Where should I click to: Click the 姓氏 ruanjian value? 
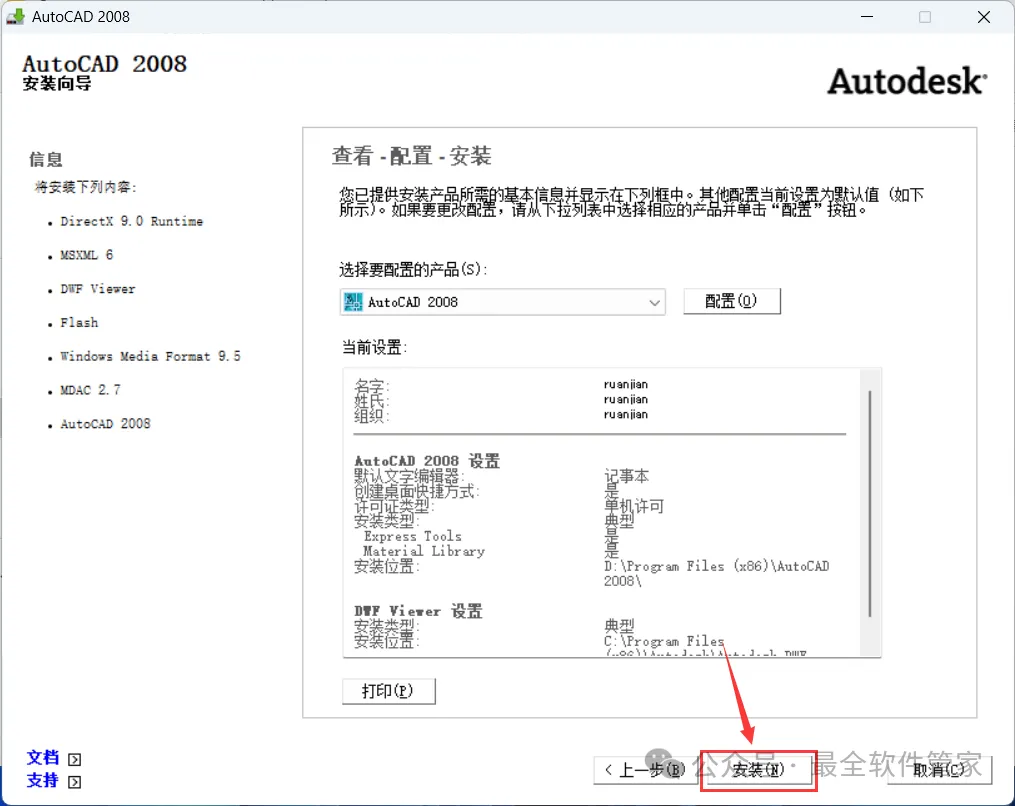click(625, 399)
